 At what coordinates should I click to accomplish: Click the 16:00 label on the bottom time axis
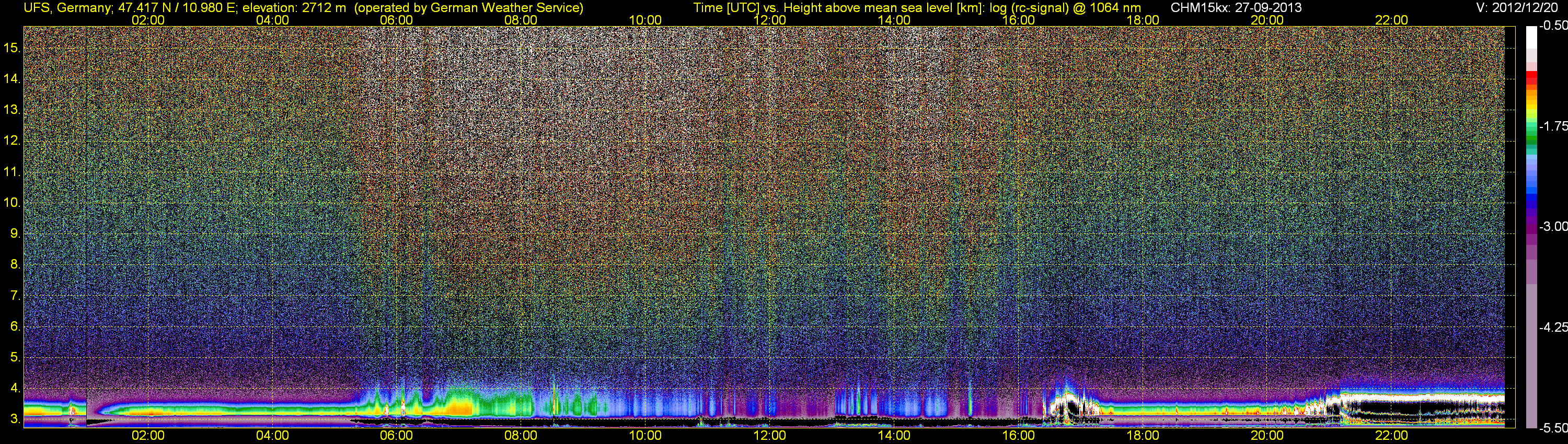[1018, 436]
